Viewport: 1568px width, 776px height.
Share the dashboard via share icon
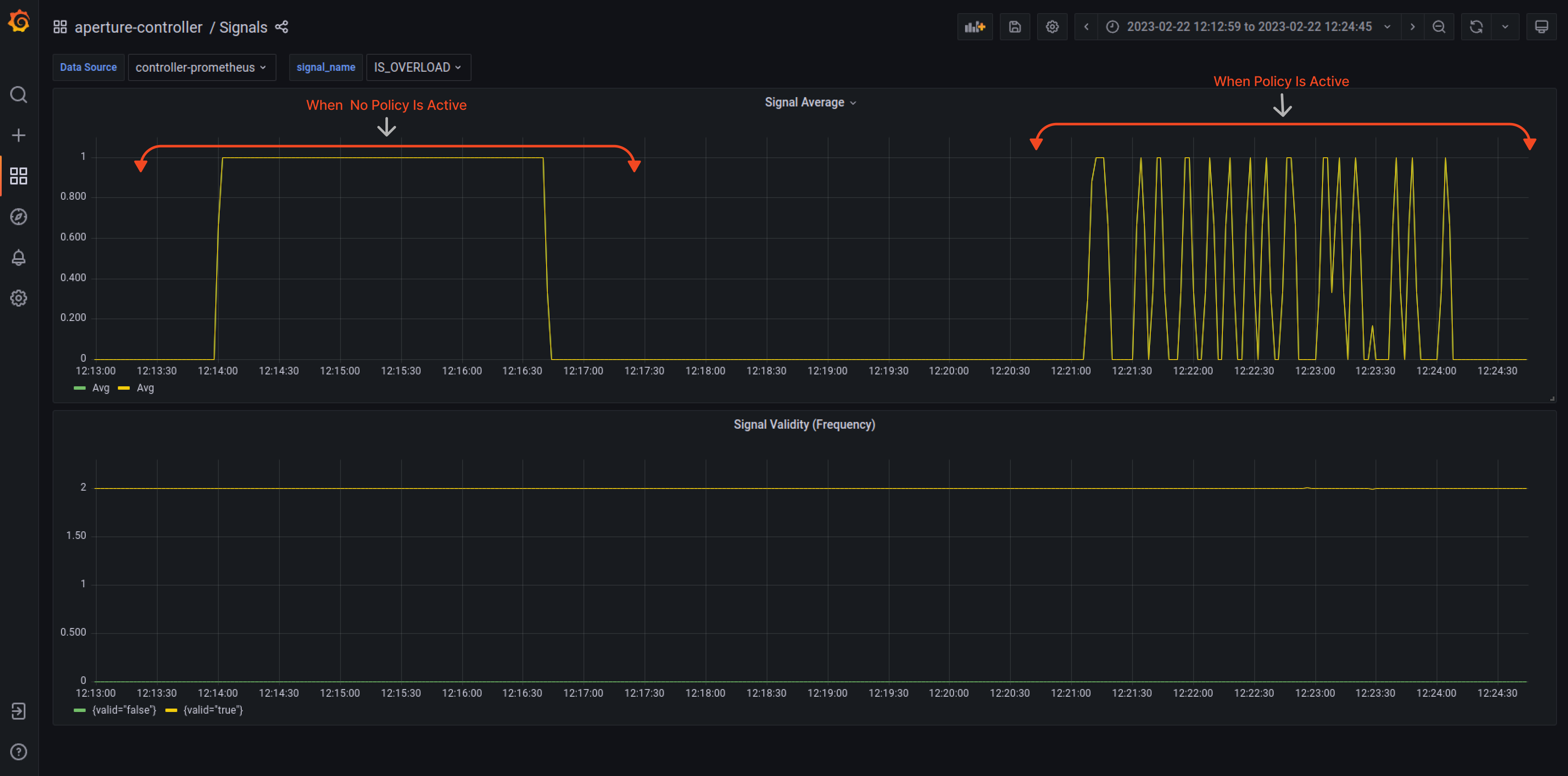(282, 27)
